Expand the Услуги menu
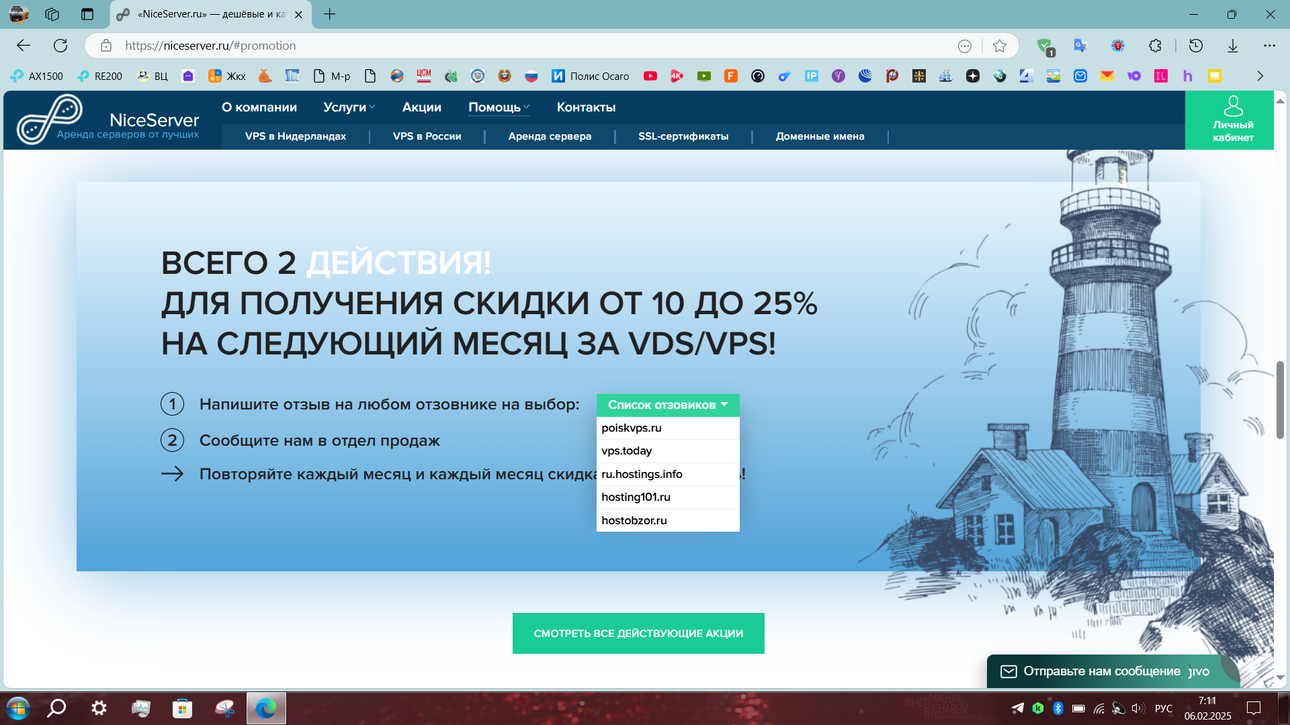Image resolution: width=1290 pixels, height=725 pixels. click(x=349, y=107)
